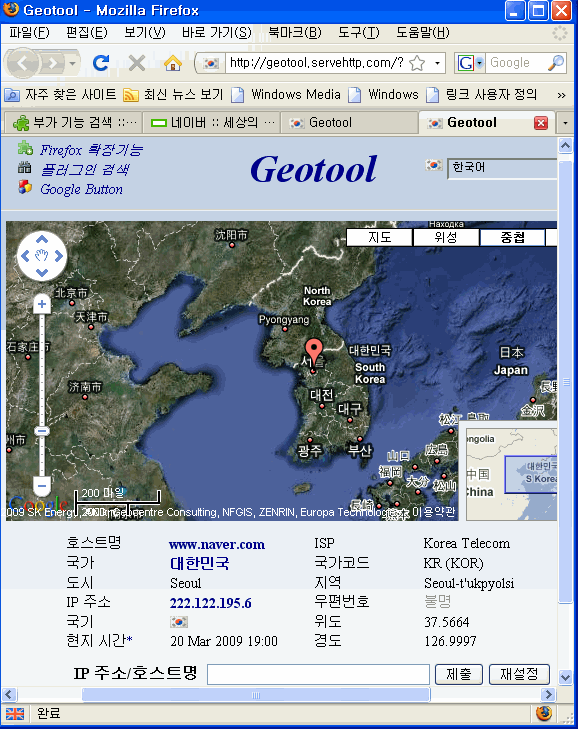Open the 바로 가기(S) menu

[217, 33]
